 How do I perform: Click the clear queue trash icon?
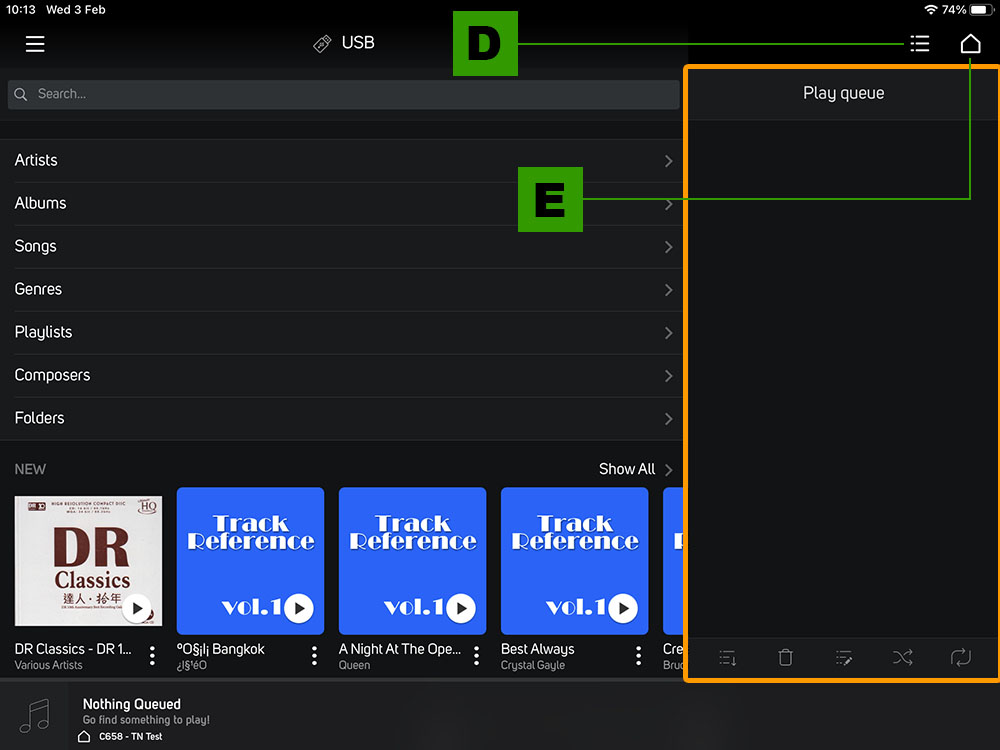click(x=786, y=657)
